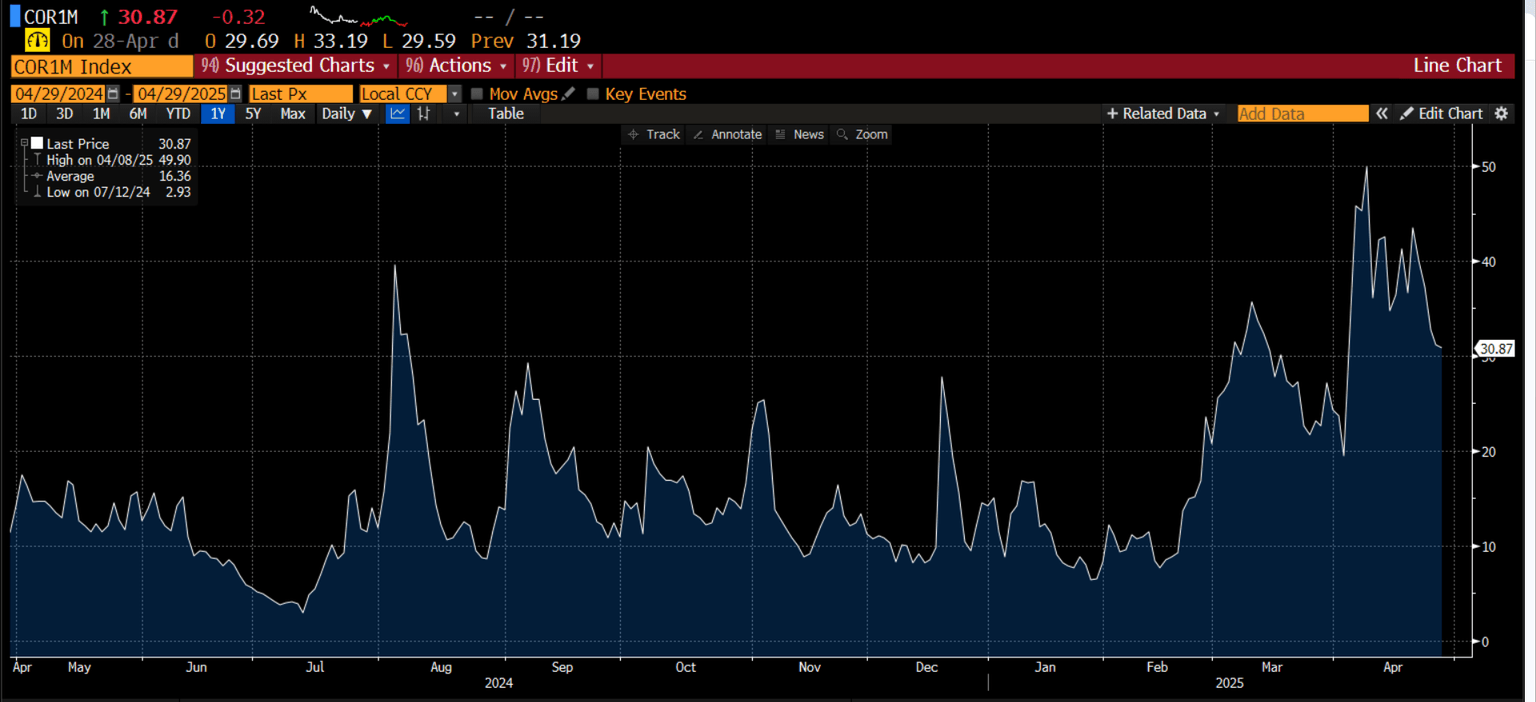
Task: Switch to Table view
Action: pos(505,114)
